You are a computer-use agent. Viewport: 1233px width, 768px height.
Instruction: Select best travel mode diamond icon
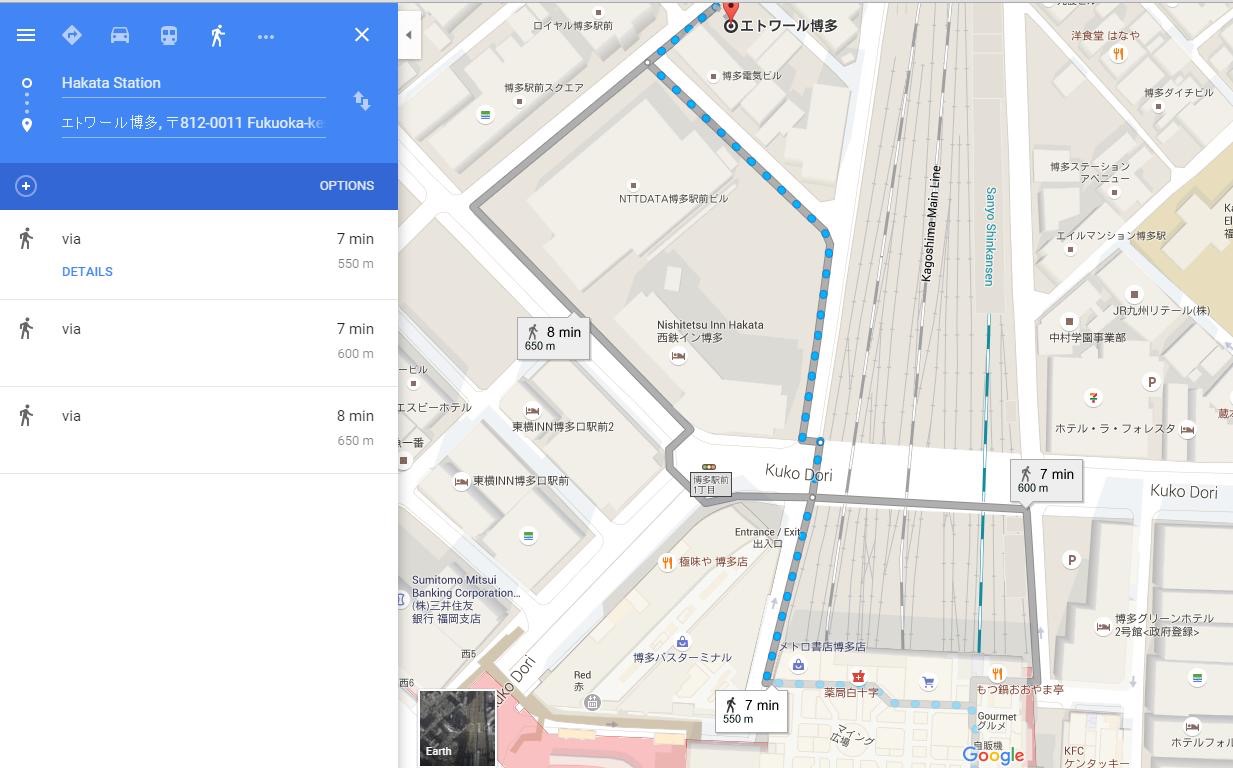click(72, 35)
